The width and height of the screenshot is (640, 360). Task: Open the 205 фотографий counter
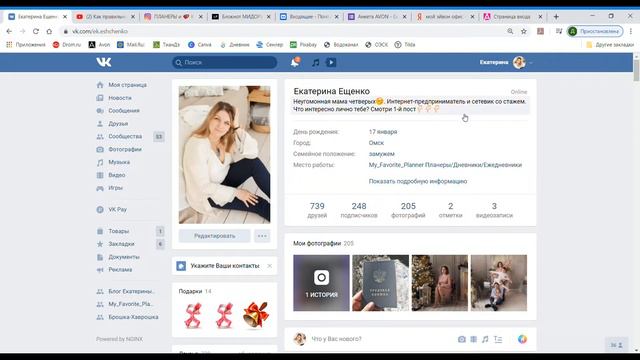click(x=408, y=210)
